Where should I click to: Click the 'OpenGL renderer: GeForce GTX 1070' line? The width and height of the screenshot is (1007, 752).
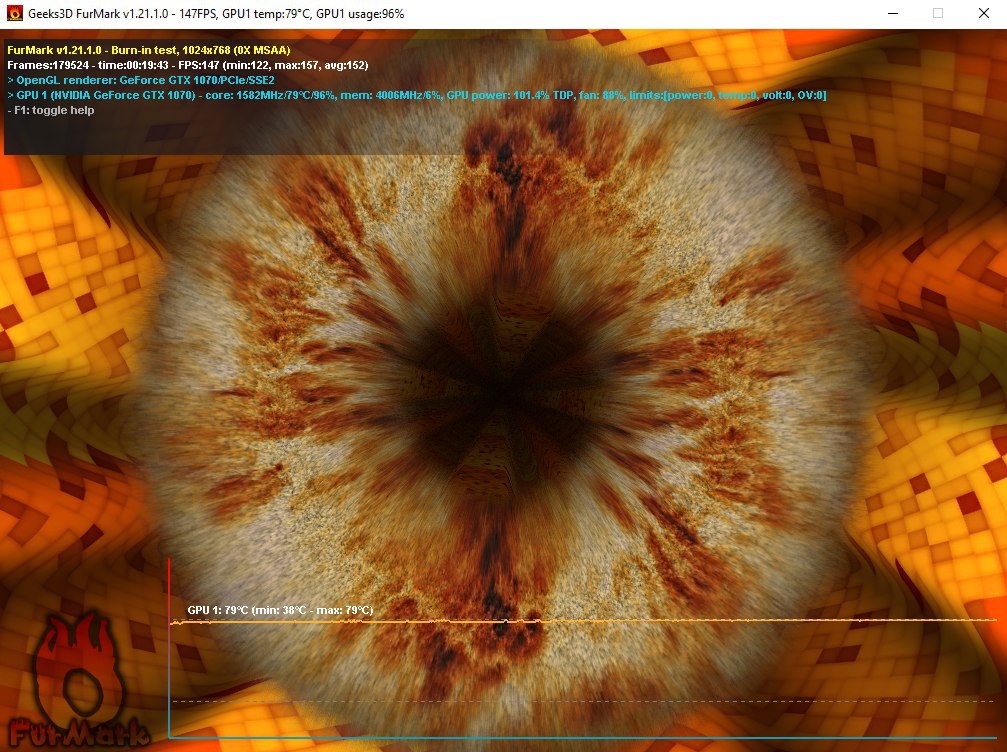click(x=141, y=80)
